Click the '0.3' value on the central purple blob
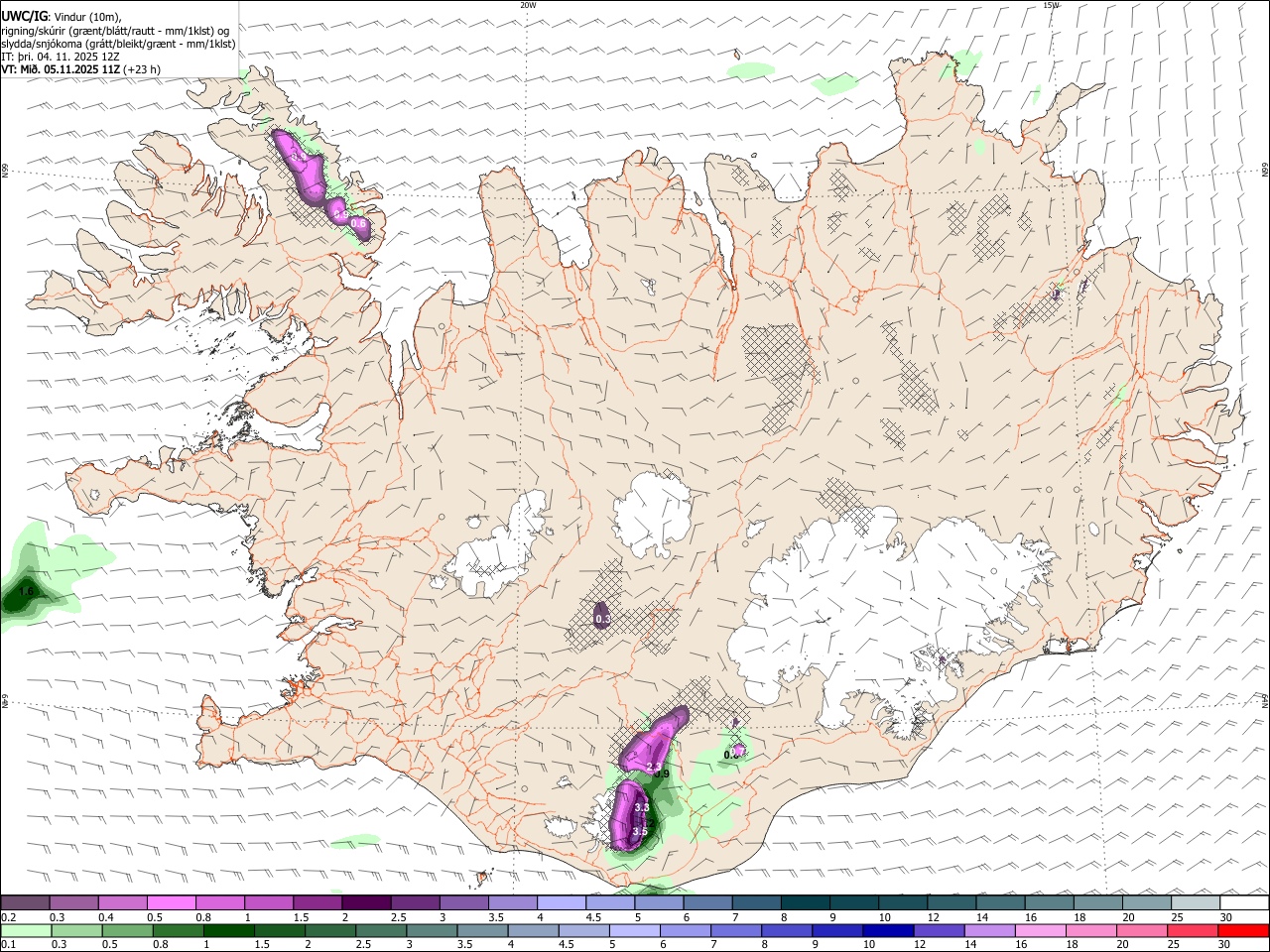This screenshot has width=1270, height=952. coord(602,619)
